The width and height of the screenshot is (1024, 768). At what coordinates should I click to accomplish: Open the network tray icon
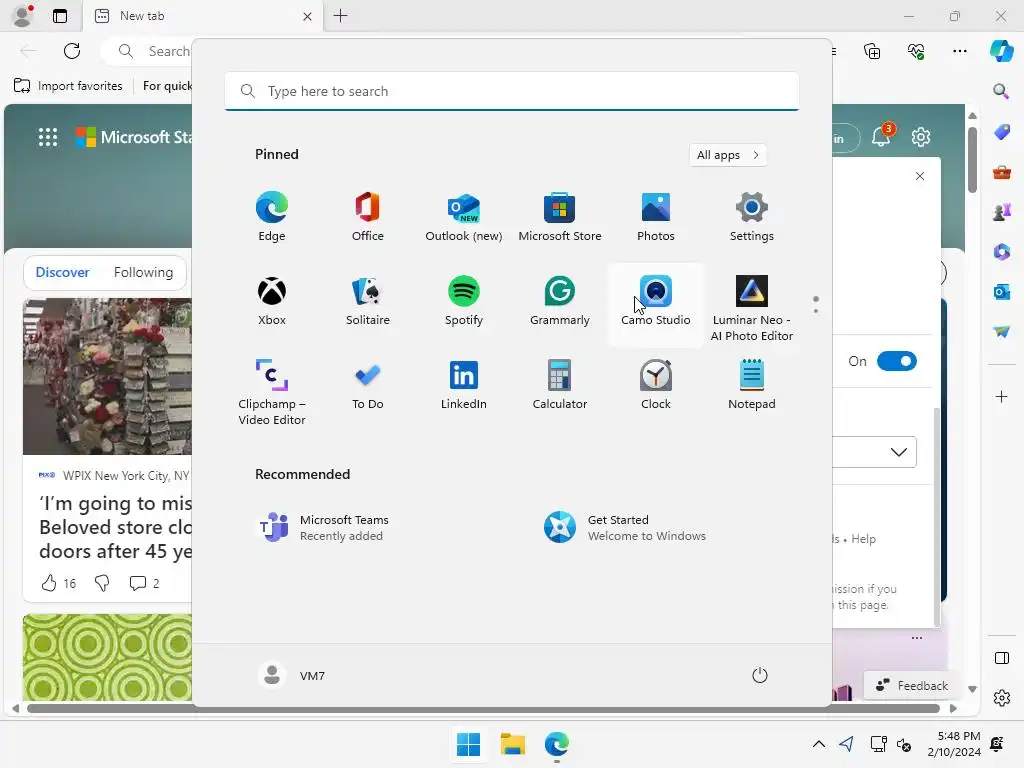click(x=878, y=744)
